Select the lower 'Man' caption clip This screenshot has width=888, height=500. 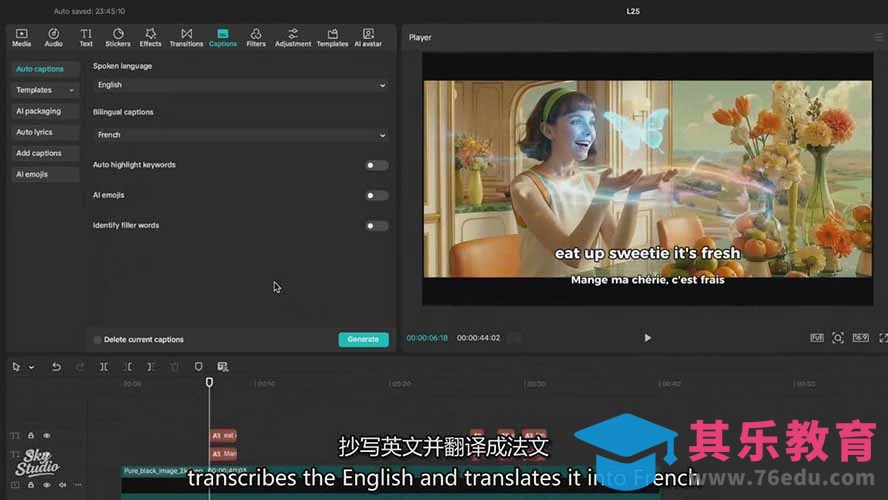point(224,454)
